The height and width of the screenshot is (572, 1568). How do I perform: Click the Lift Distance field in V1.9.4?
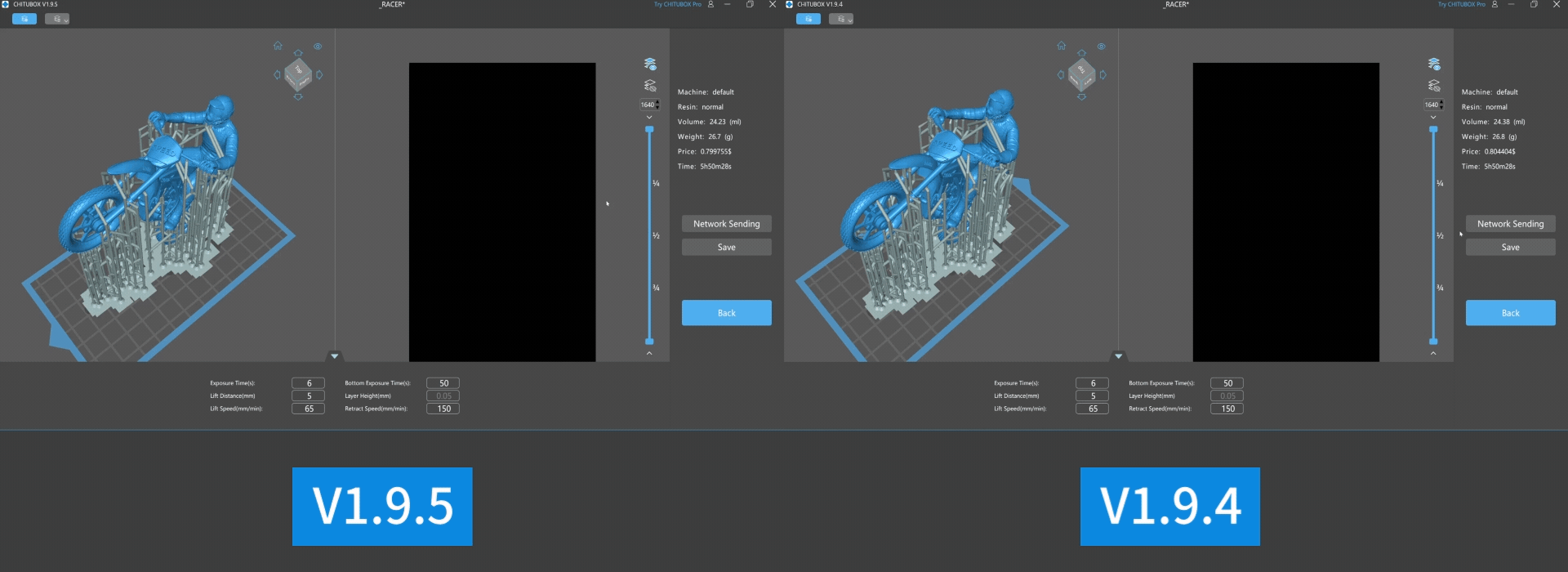1093,396
